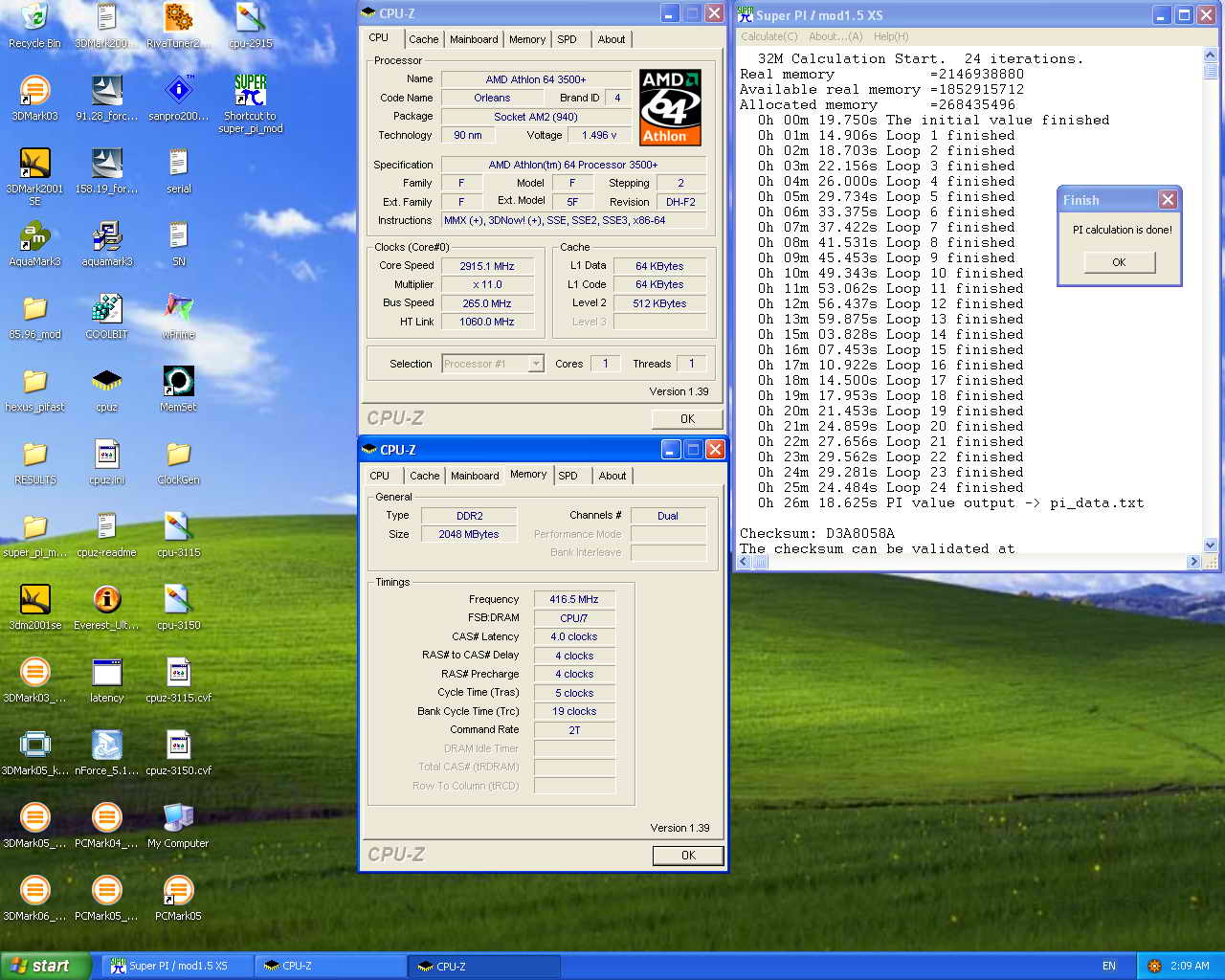Close the Finish dialog with X
Viewport: 1225px width, 980px height.
tap(1168, 199)
